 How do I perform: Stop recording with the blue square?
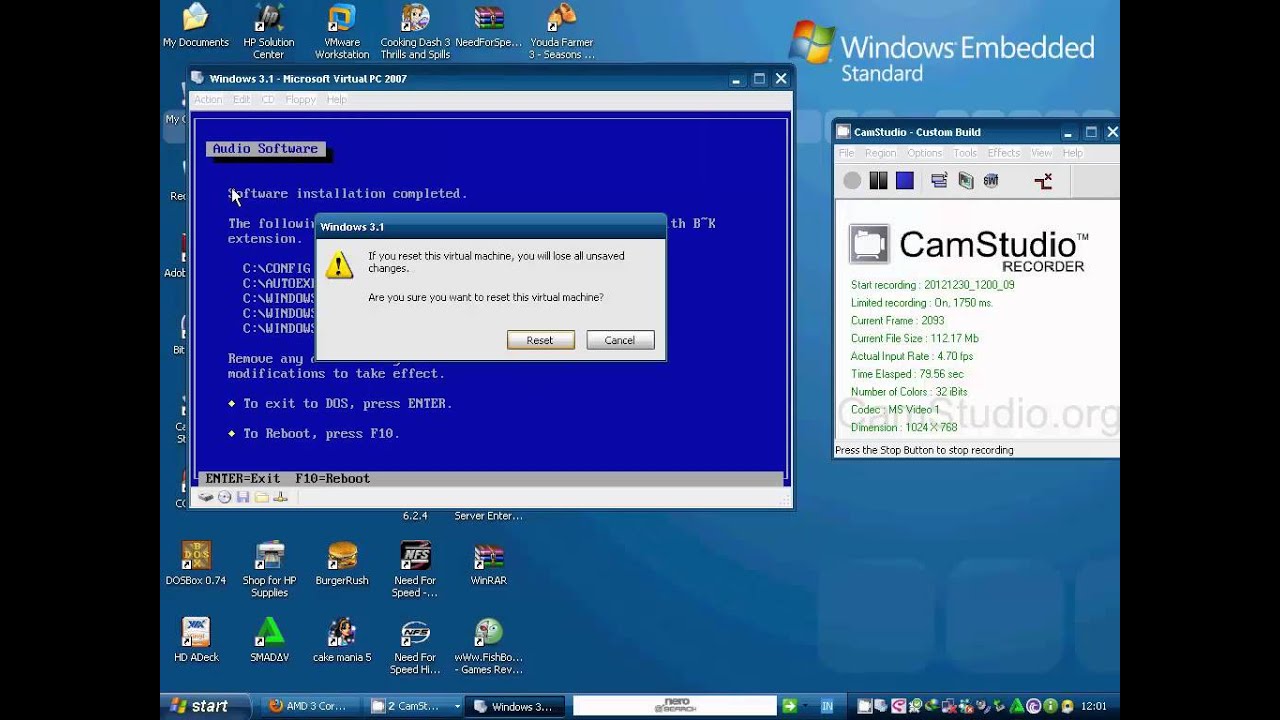coord(905,181)
